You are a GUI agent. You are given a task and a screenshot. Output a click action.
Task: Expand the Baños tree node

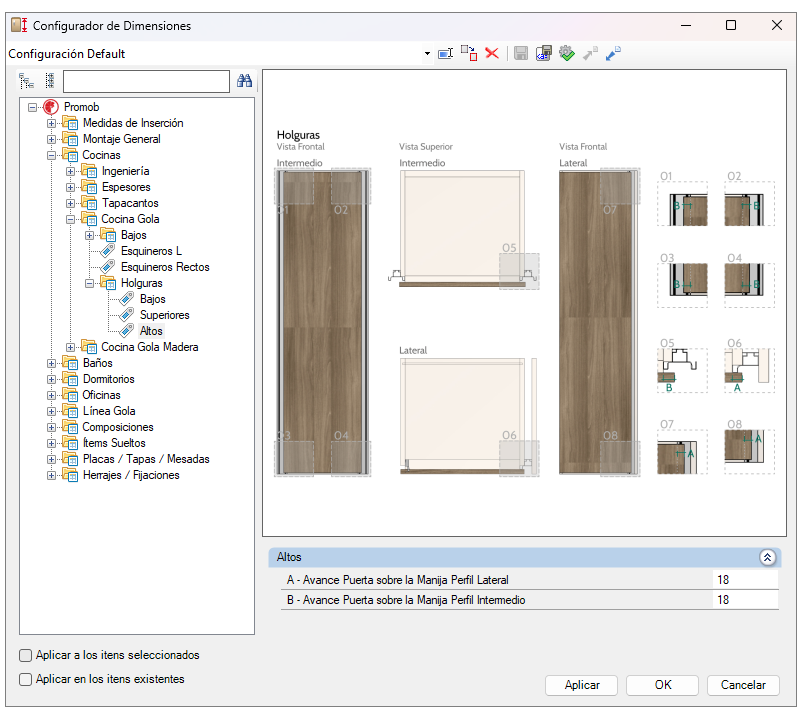click(x=52, y=363)
